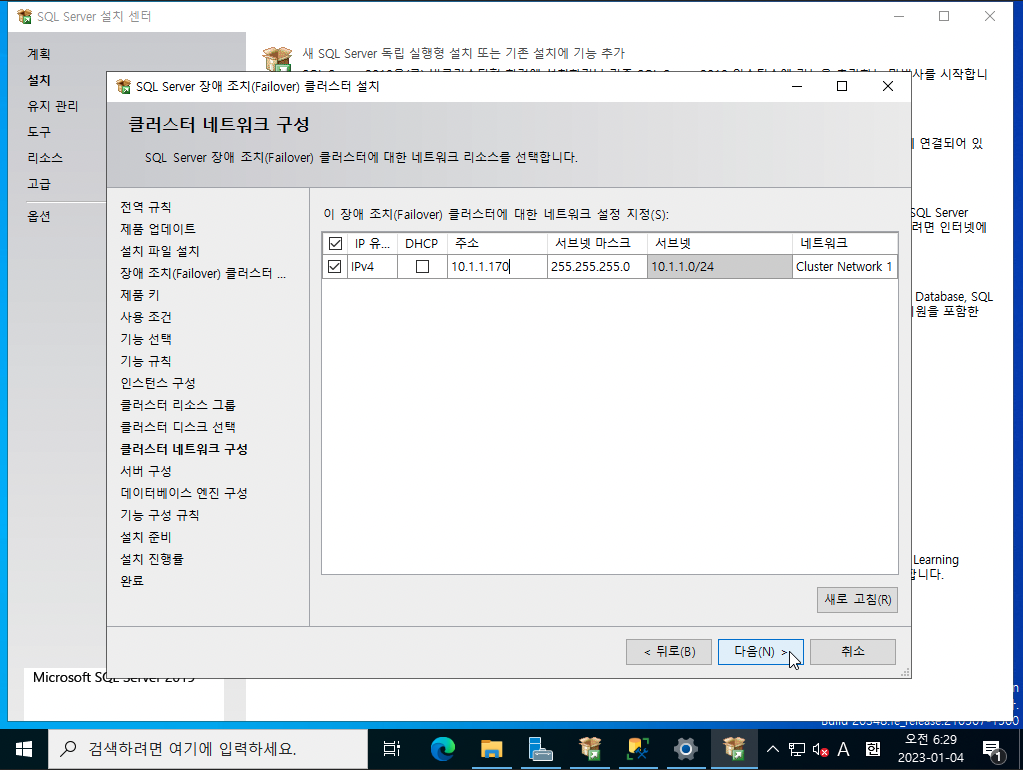The image size is (1023, 770).
Task: Select the Cluster Network 1 cell
Action: 845,266
